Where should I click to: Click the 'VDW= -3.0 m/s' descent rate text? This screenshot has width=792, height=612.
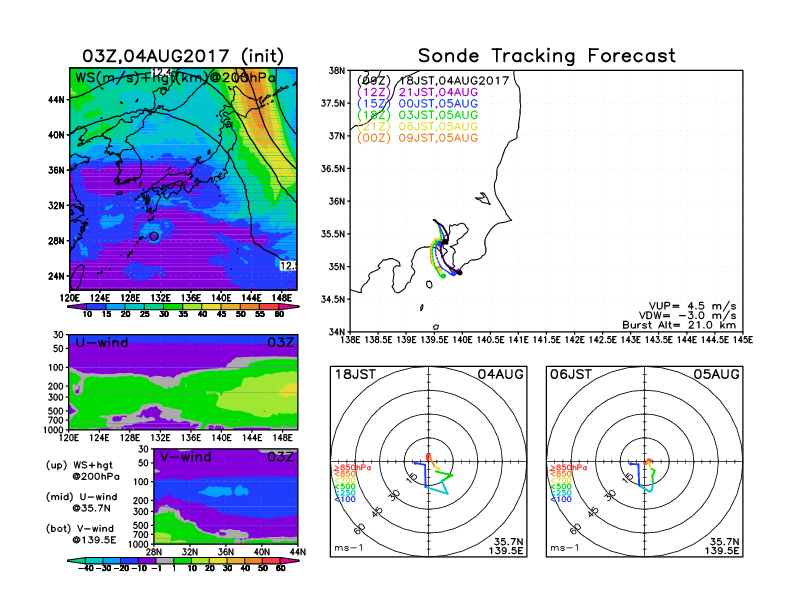coord(687,316)
